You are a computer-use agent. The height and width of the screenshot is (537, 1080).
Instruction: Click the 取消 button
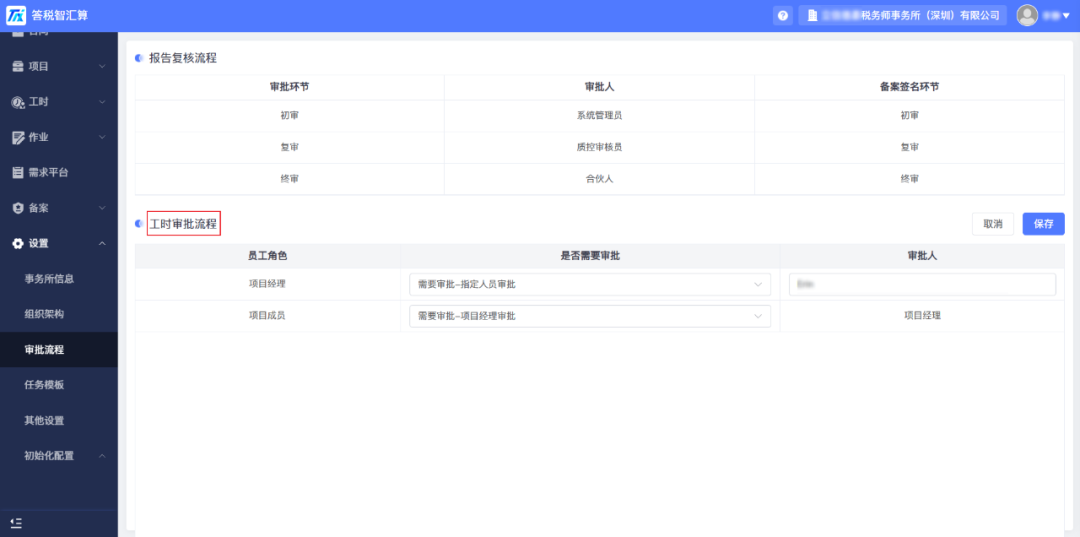pos(993,224)
